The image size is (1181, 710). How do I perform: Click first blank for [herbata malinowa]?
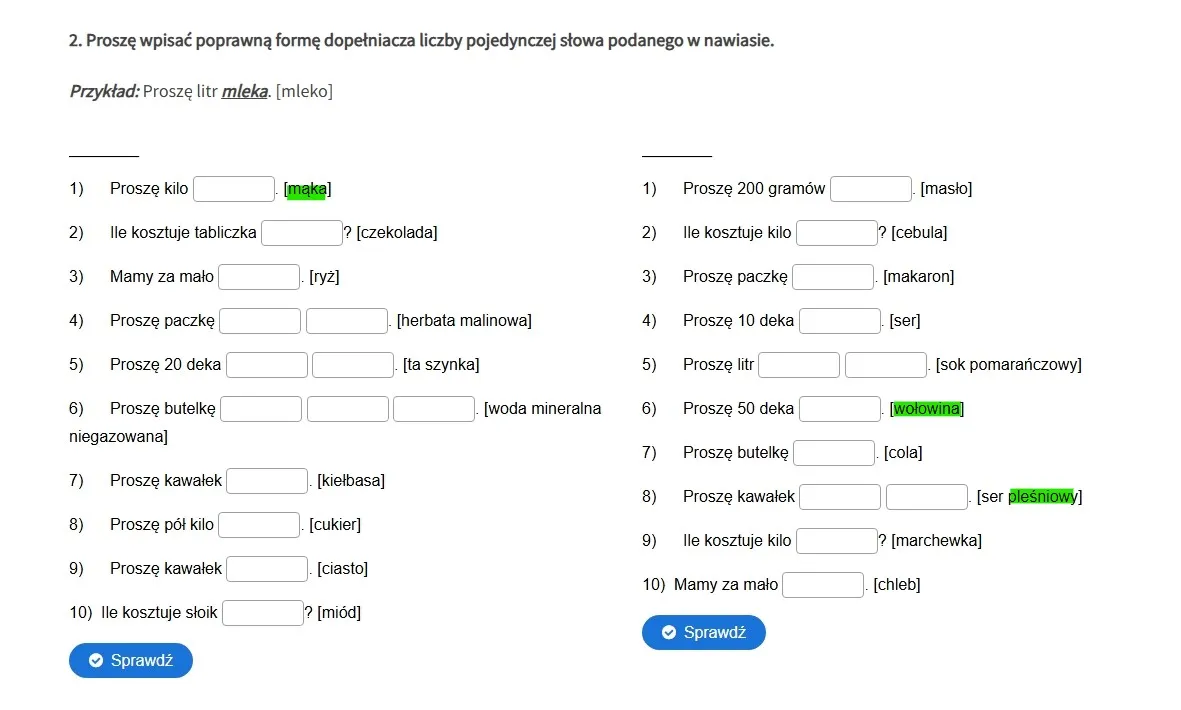[x=260, y=321]
